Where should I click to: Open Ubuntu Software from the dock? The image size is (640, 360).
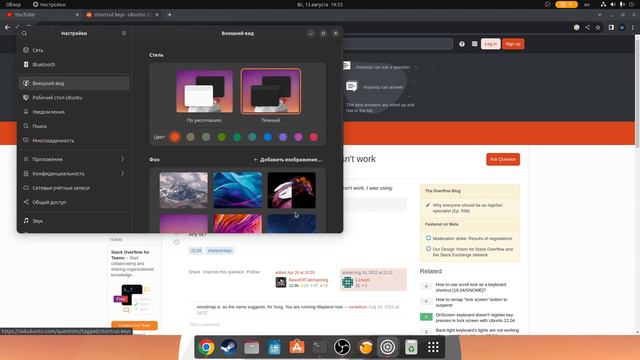297,347
